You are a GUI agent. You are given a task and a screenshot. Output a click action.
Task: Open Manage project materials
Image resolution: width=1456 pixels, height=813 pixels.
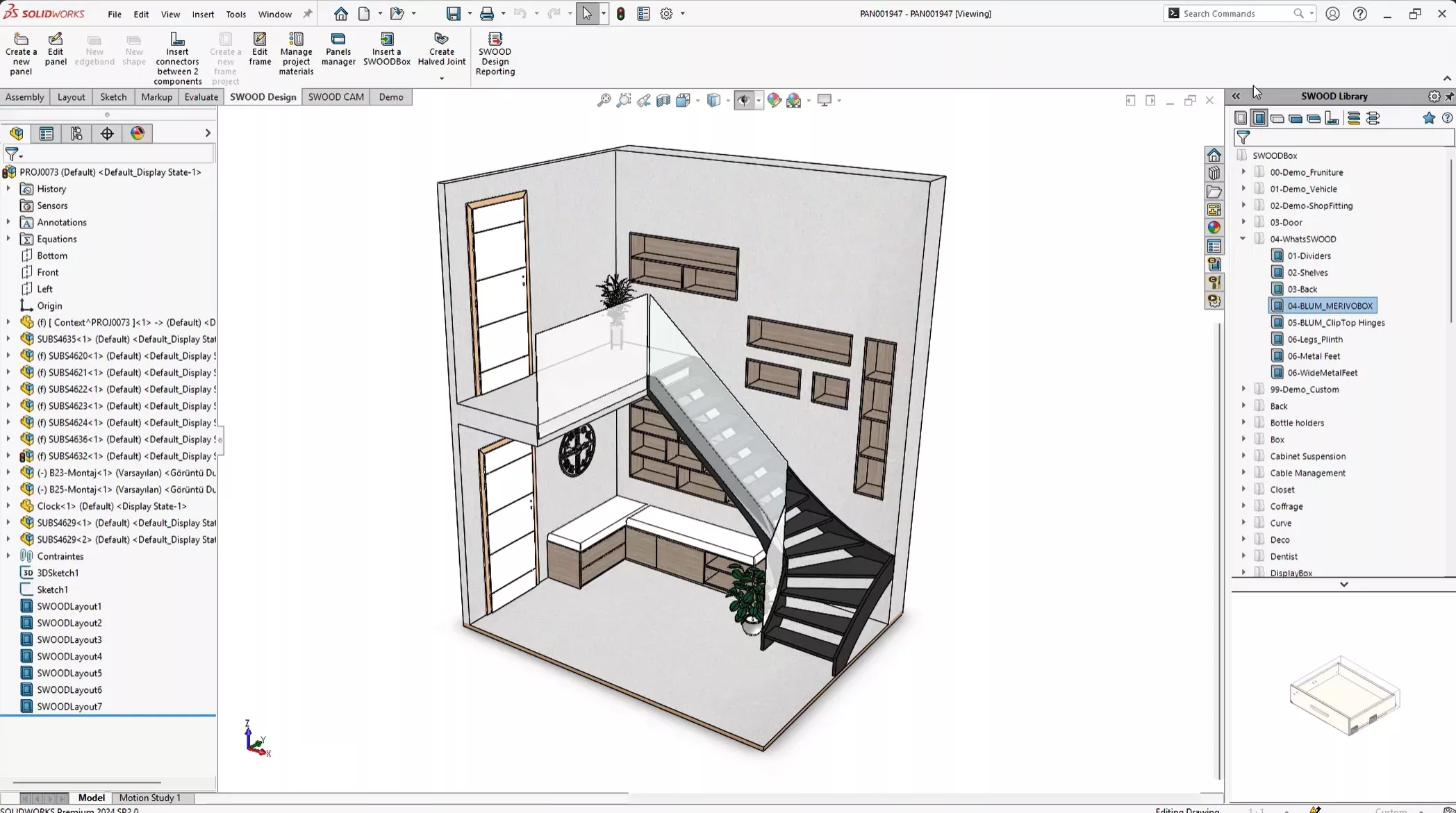point(296,53)
